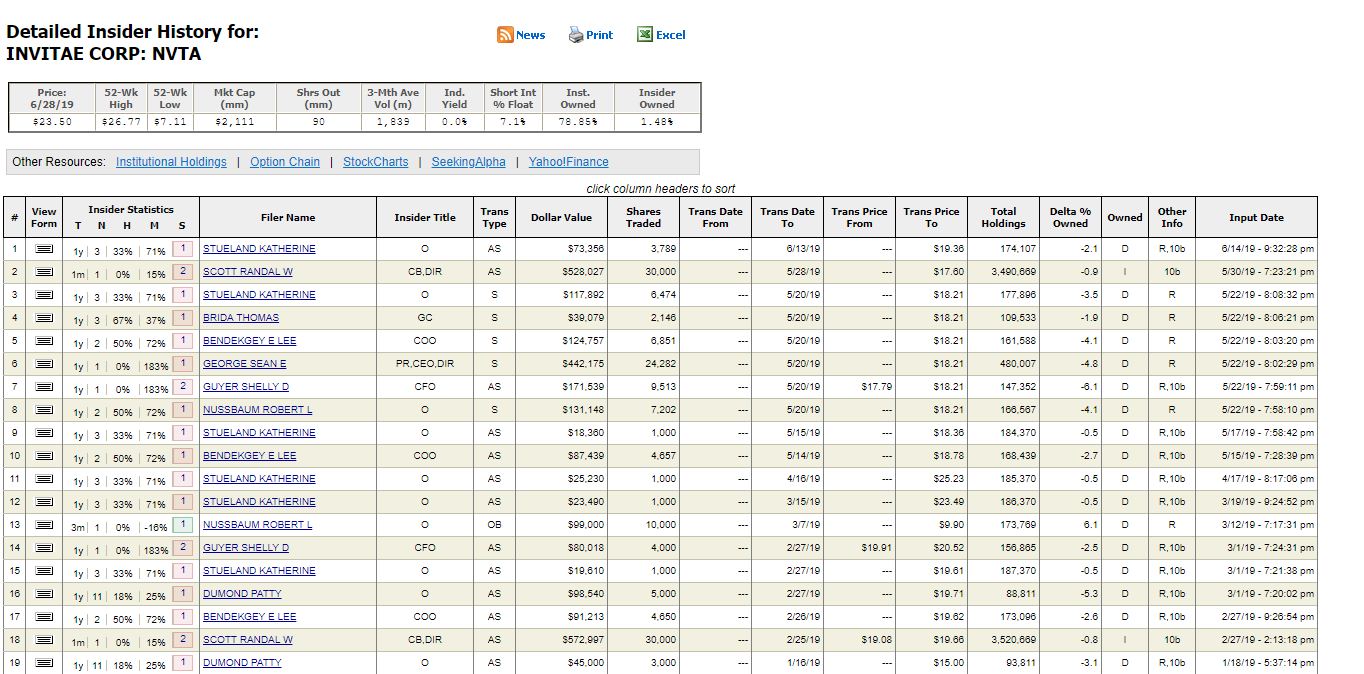The image size is (1364, 674).
Task: Open view form icon in row 13
Action: tap(44, 525)
